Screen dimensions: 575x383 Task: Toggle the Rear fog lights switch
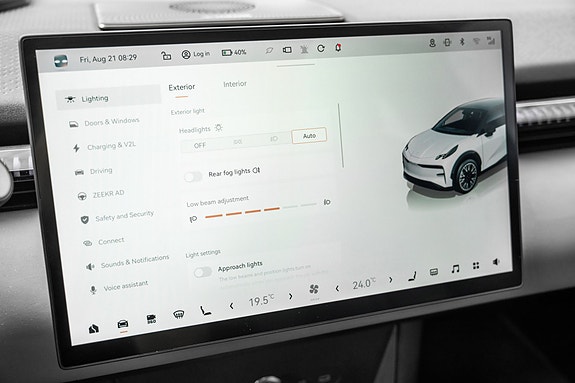pos(193,176)
